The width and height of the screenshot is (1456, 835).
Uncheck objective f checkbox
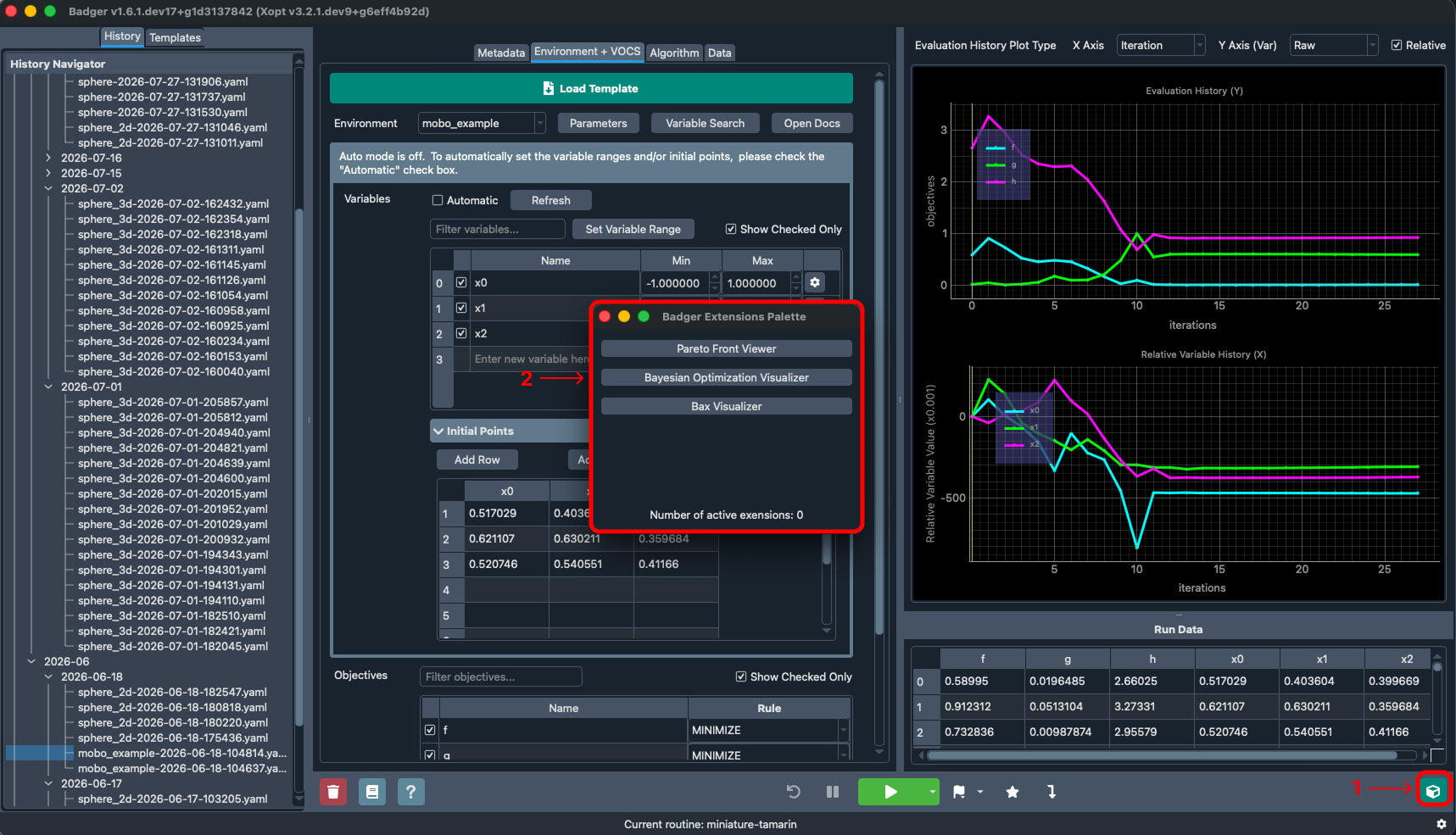(430, 730)
